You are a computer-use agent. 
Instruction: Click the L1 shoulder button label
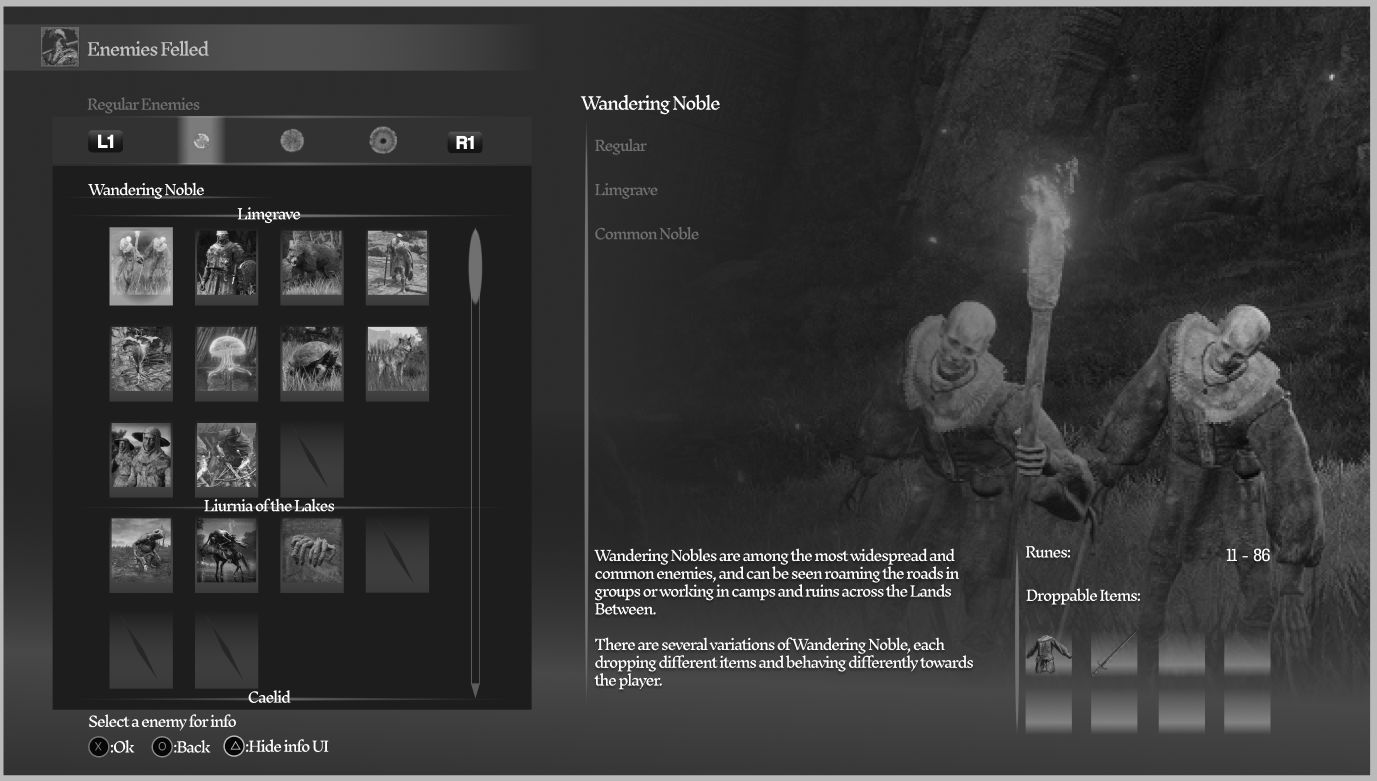coord(103,141)
